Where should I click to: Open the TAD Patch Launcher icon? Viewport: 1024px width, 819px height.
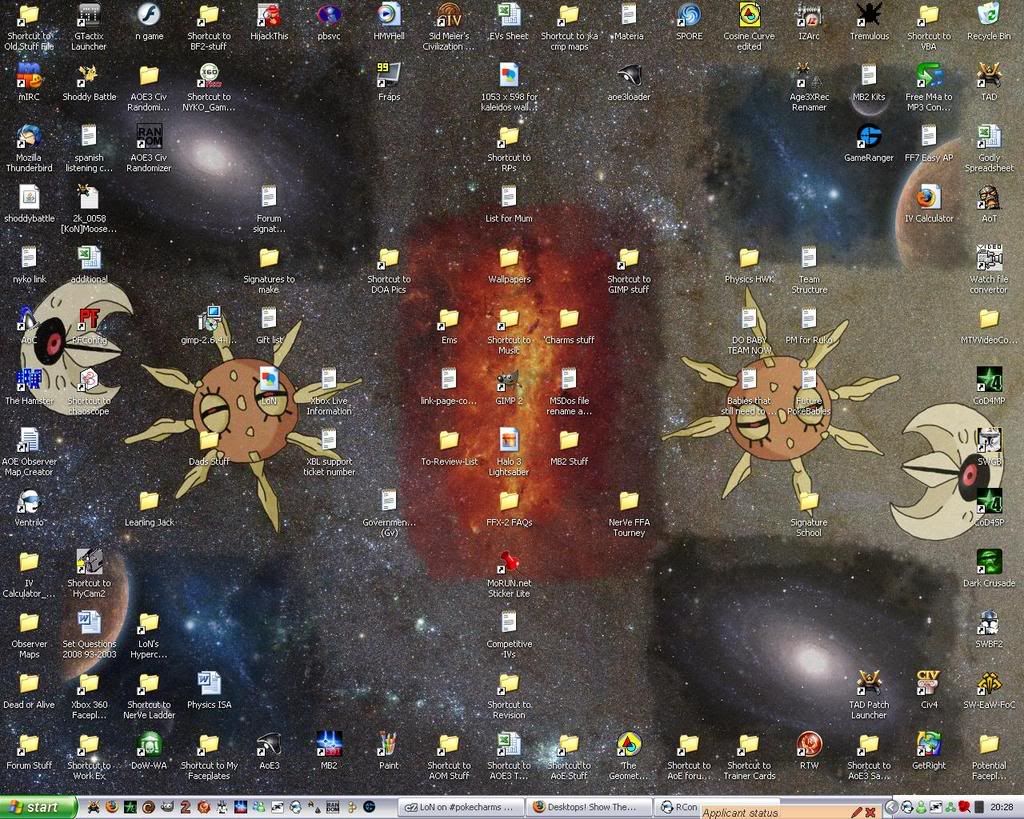pos(869,683)
